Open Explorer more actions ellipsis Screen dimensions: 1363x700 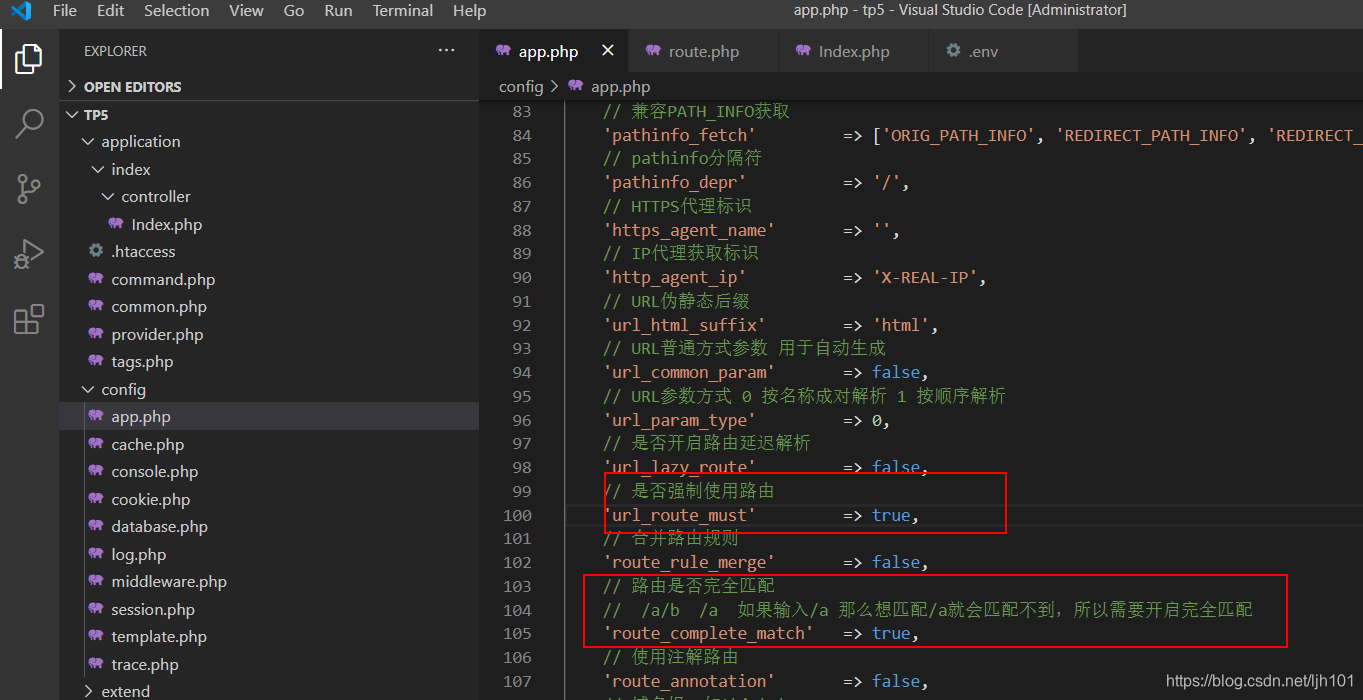tap(446, 50)
